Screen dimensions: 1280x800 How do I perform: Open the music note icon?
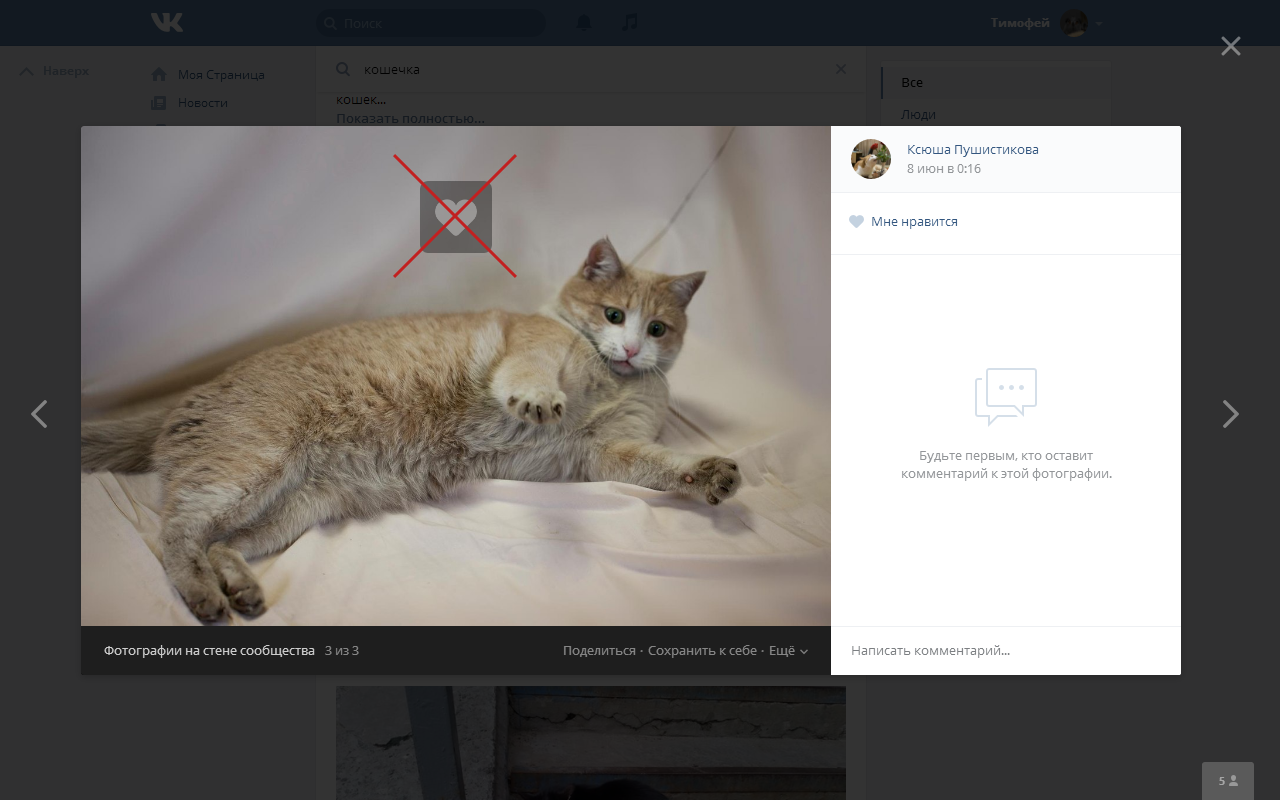[630, 22]
